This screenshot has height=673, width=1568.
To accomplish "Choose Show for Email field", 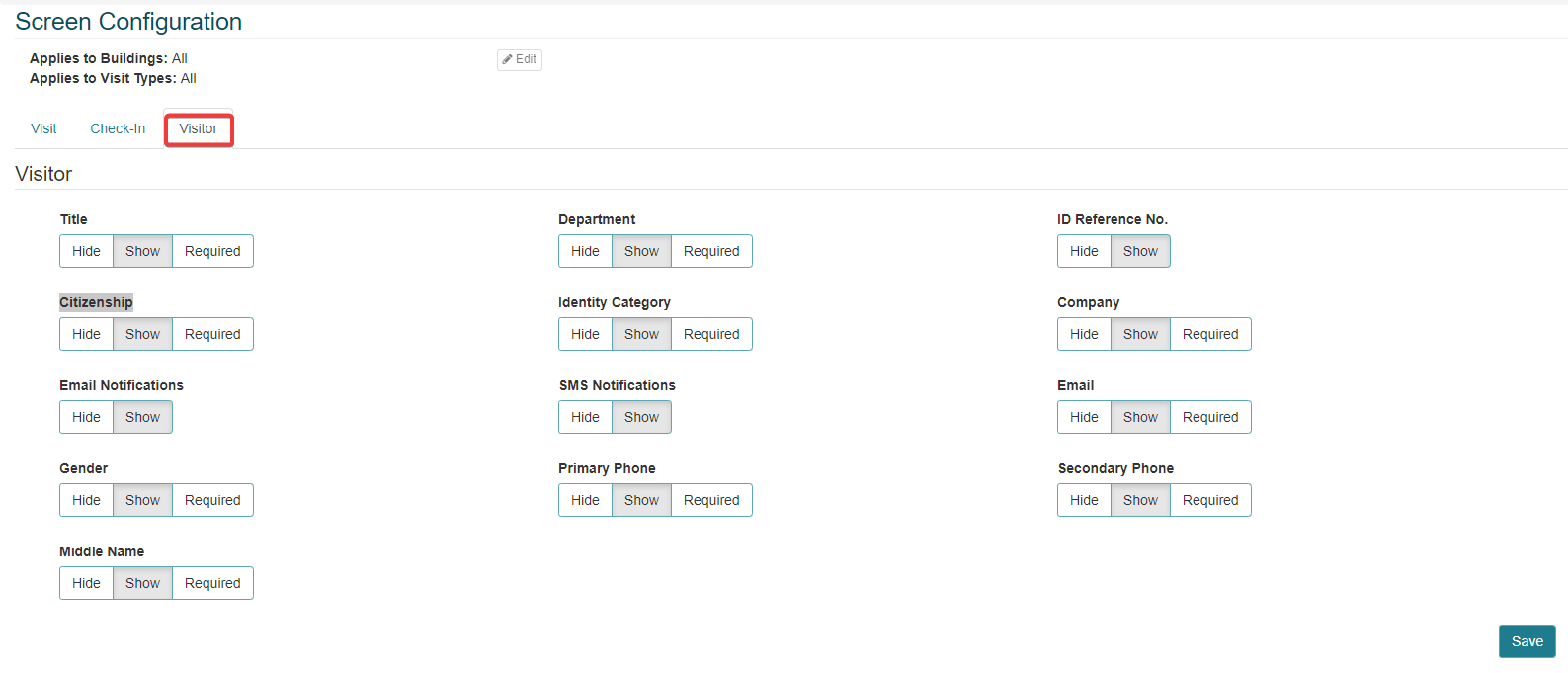I will coord(1140,417).
